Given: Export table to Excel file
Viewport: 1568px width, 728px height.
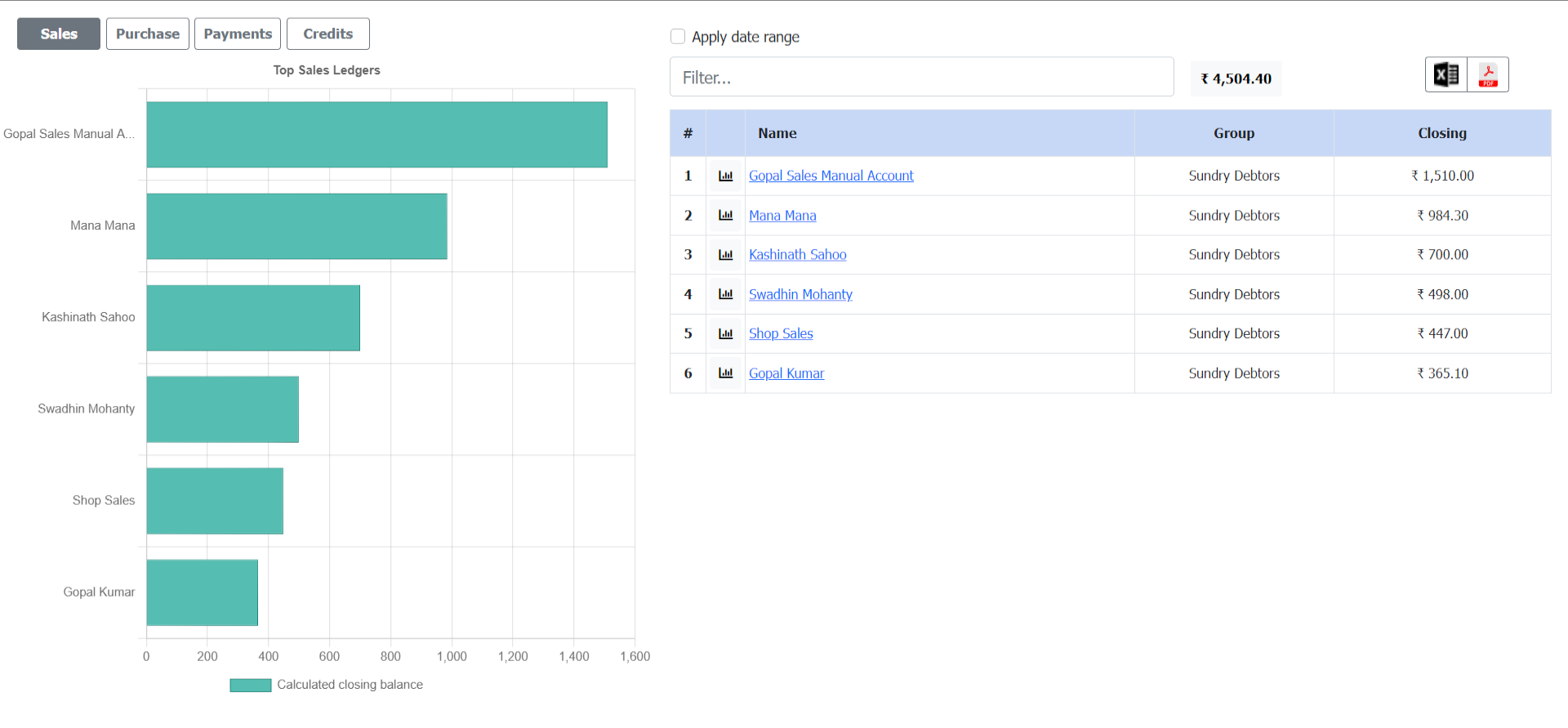Looking at the screenshot, I should click(1446, 75).
